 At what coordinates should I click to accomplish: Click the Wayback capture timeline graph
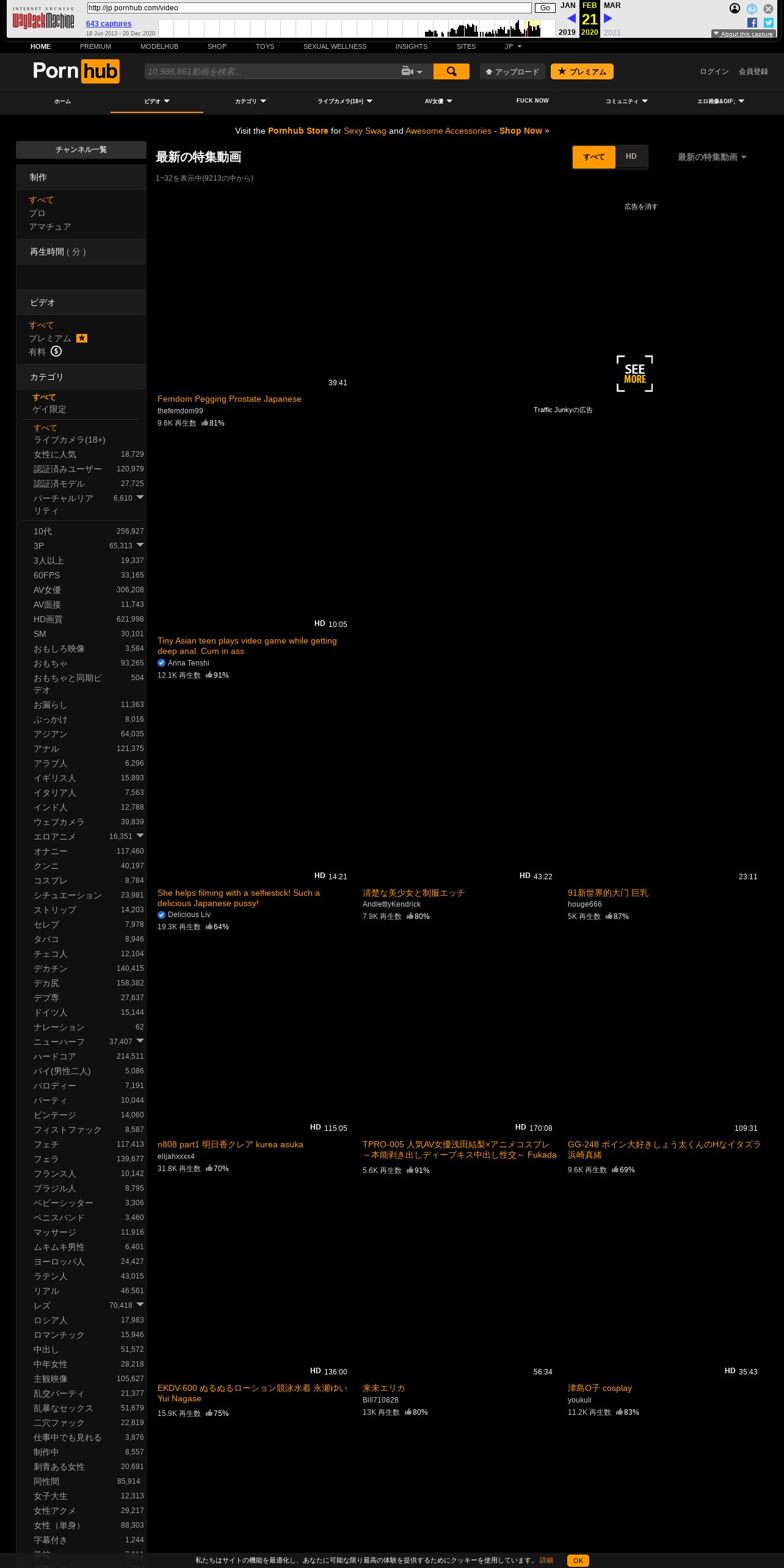tap(357, 28)
